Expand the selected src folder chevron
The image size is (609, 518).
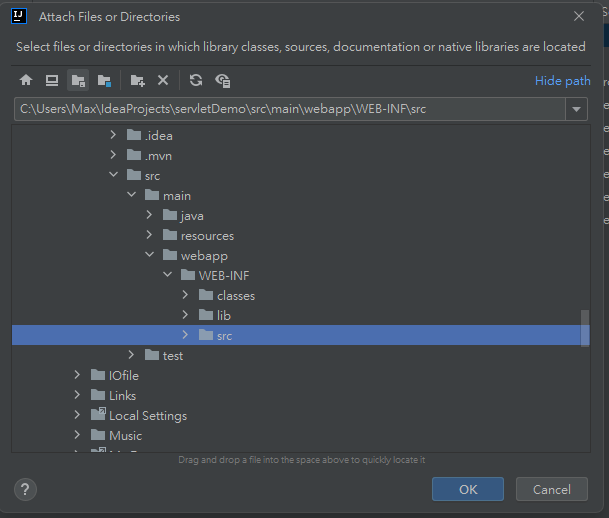(185, 335)
